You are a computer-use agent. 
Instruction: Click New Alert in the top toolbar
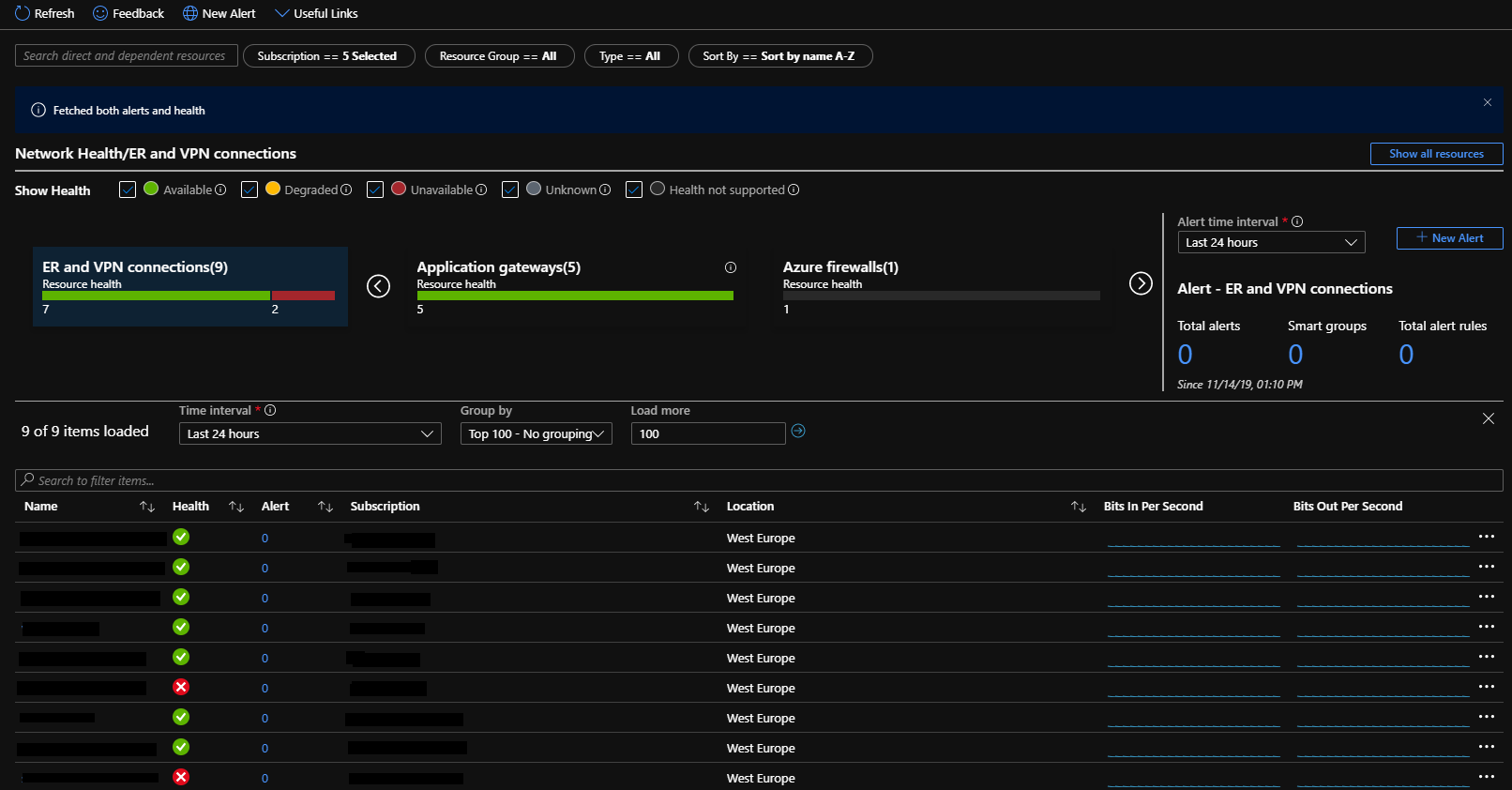pyautogui.click(x=219, y=13)
